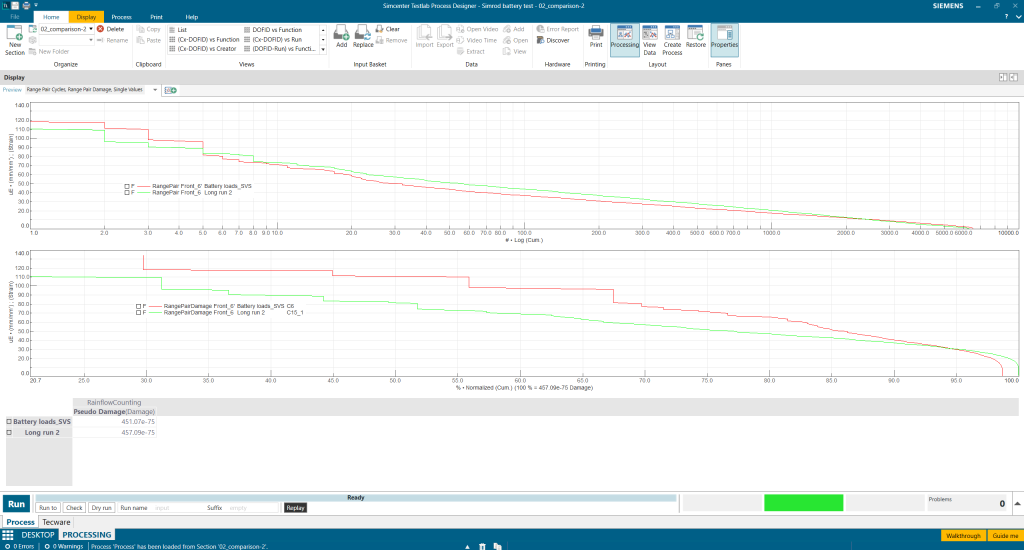
Task: Switch to the Display ribbon tab
Action: (86, 17)
